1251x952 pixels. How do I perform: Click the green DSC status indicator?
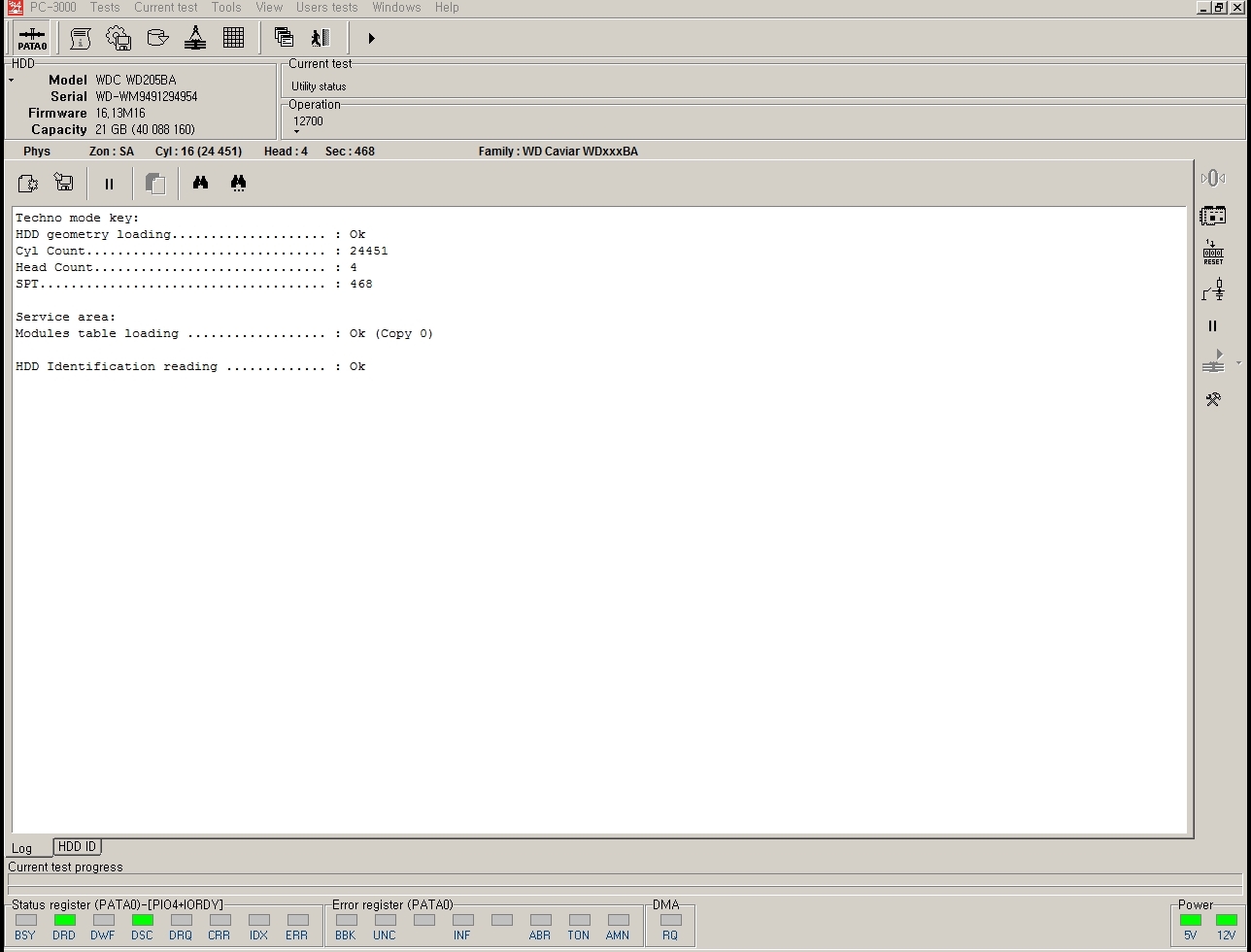142,920
